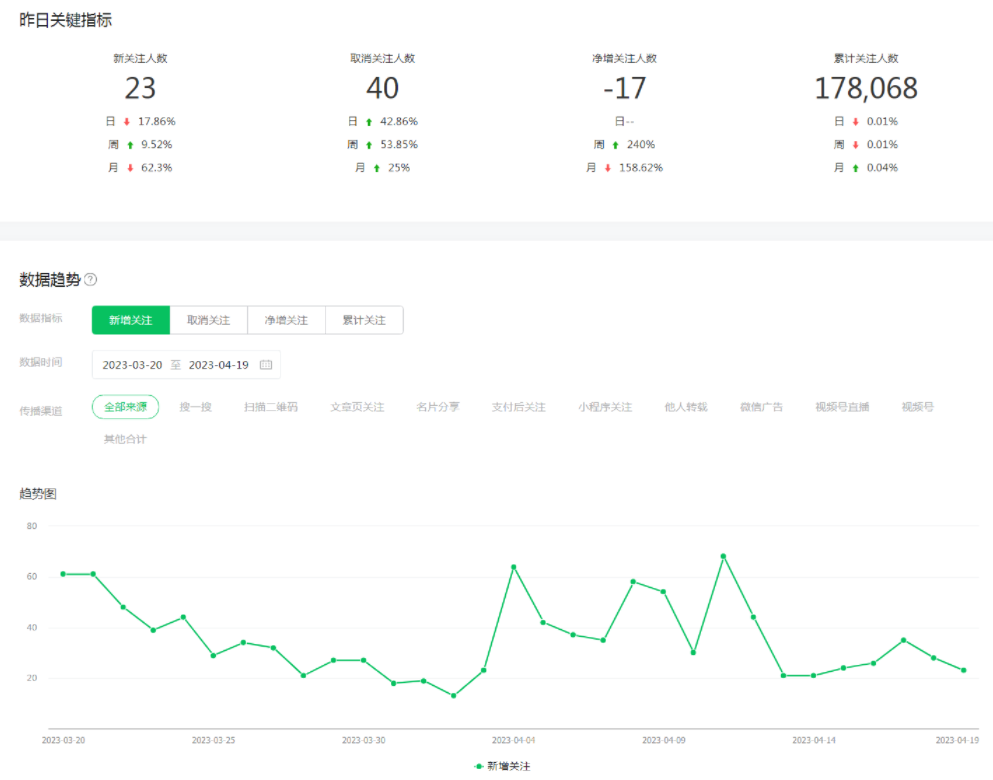
Task: Select the 新增关注 data metric tab
Action: click(x=131, y=320)
